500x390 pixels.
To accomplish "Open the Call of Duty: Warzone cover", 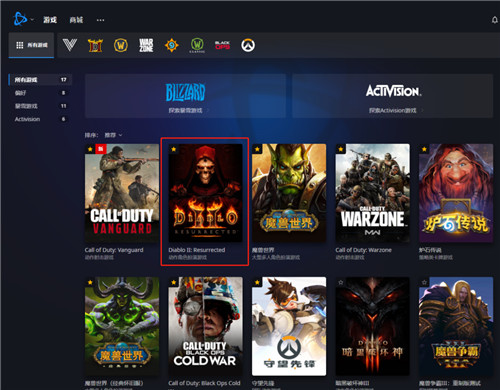I will [372, 193].
